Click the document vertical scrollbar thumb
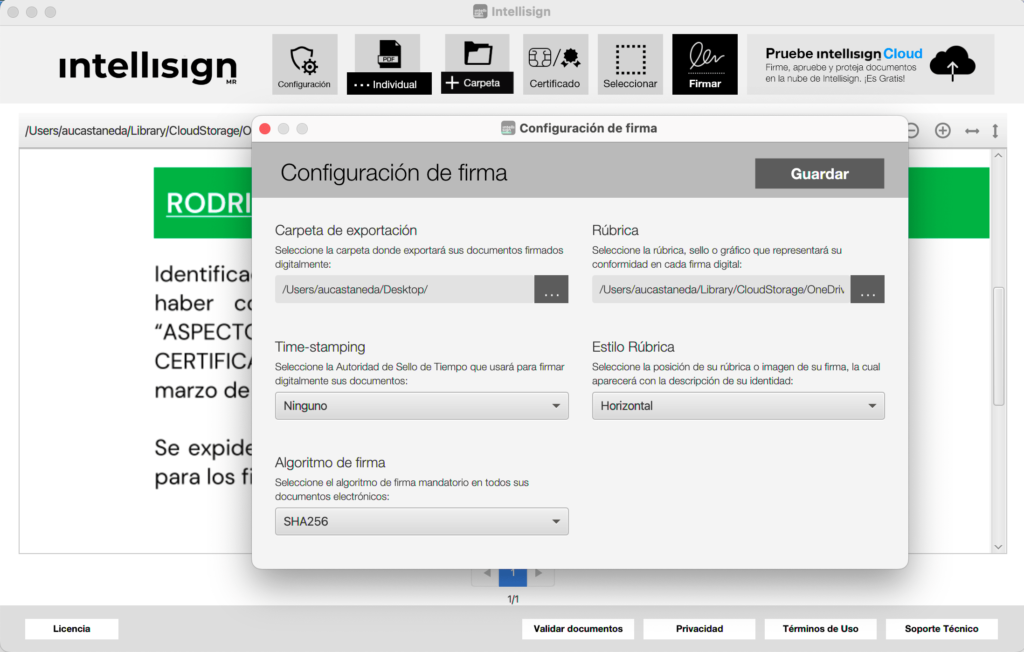This screenshot has width=1024, height=652. point(998,346)
